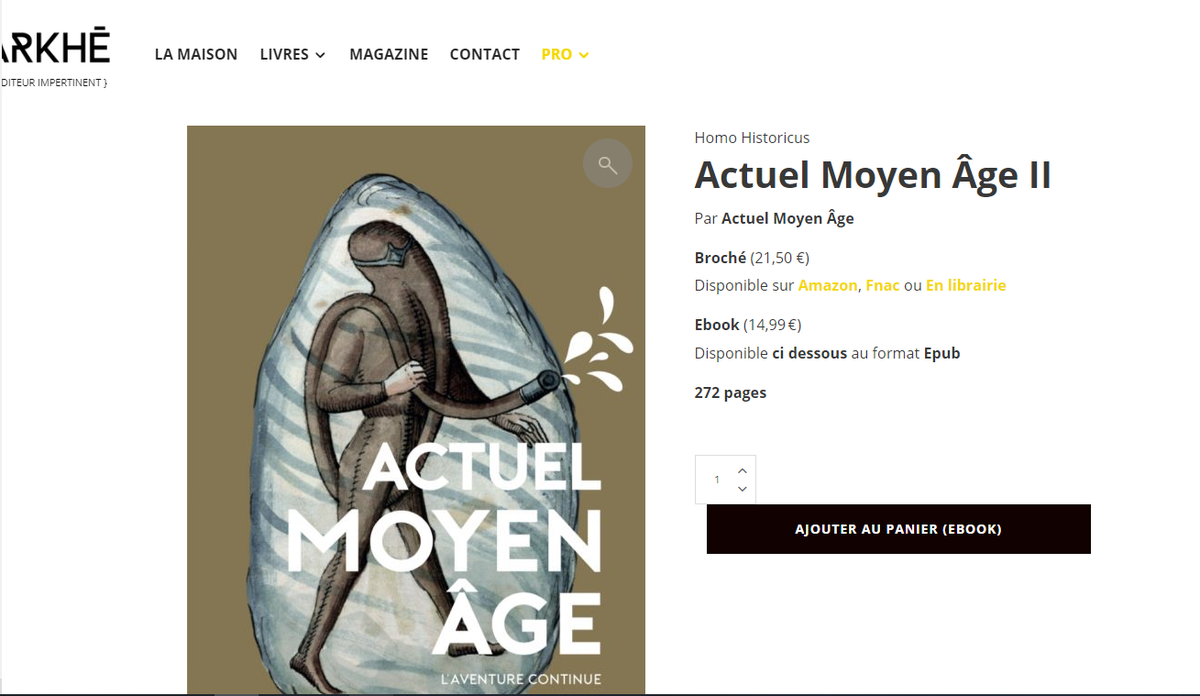This screenshot has width=1200, height=696.
Task: Focus the quantity input field
Action: pyautogui.click(x=716, y=479)
